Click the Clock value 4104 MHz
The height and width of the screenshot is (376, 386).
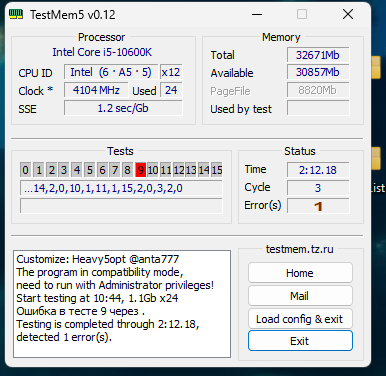96,90
